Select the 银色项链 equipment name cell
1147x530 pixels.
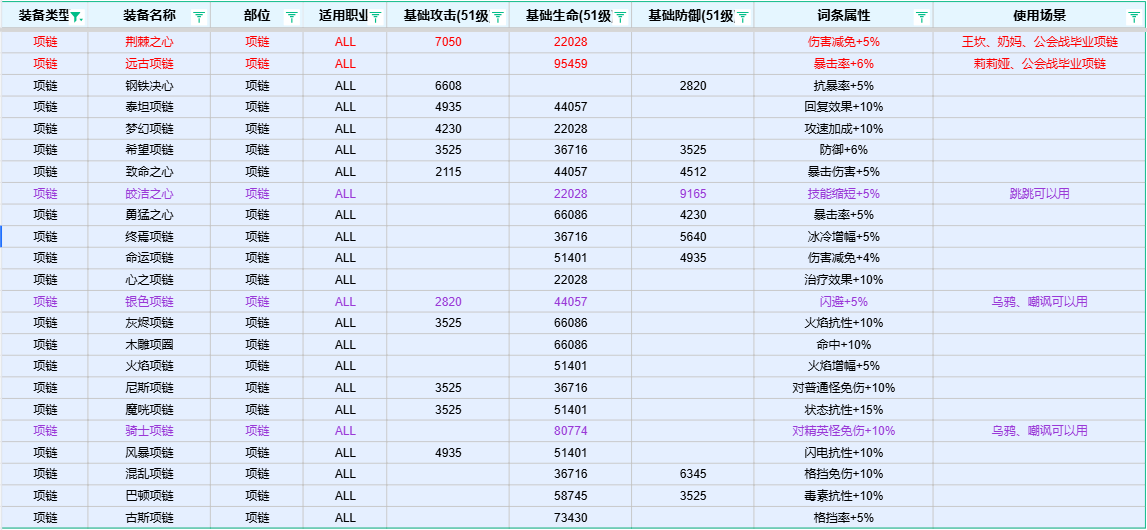[149, 302]
